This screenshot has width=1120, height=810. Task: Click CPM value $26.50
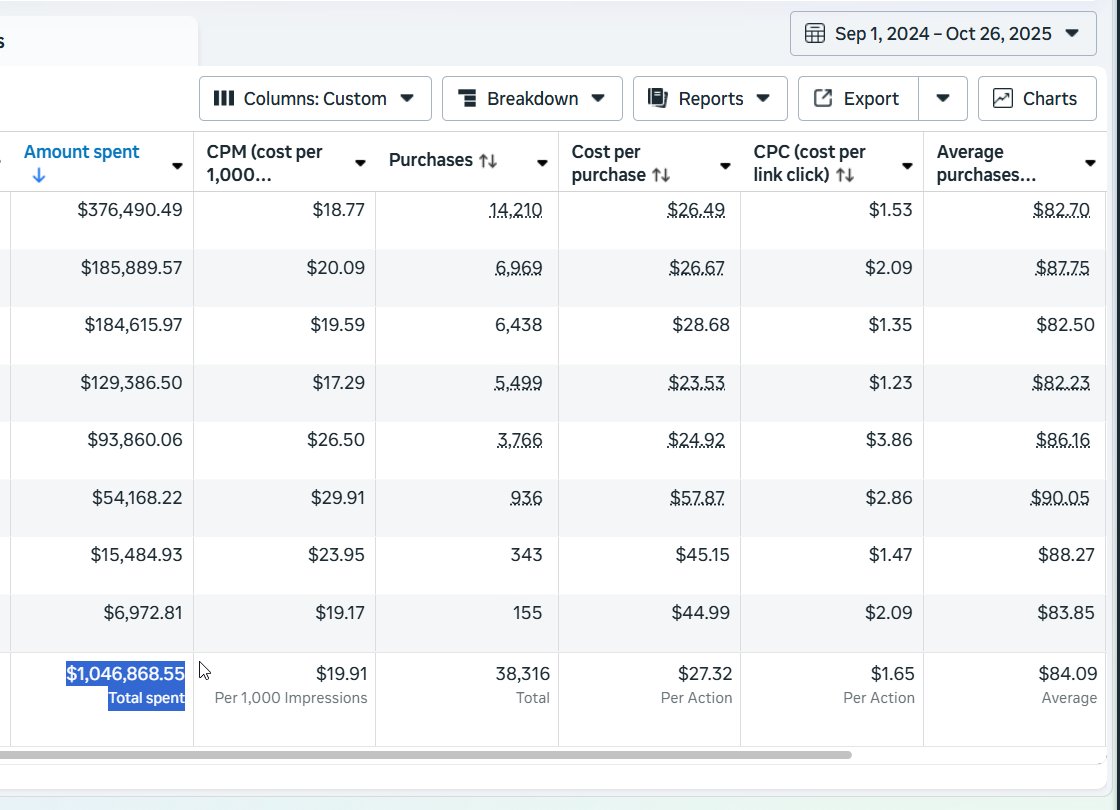pos(336,440)
